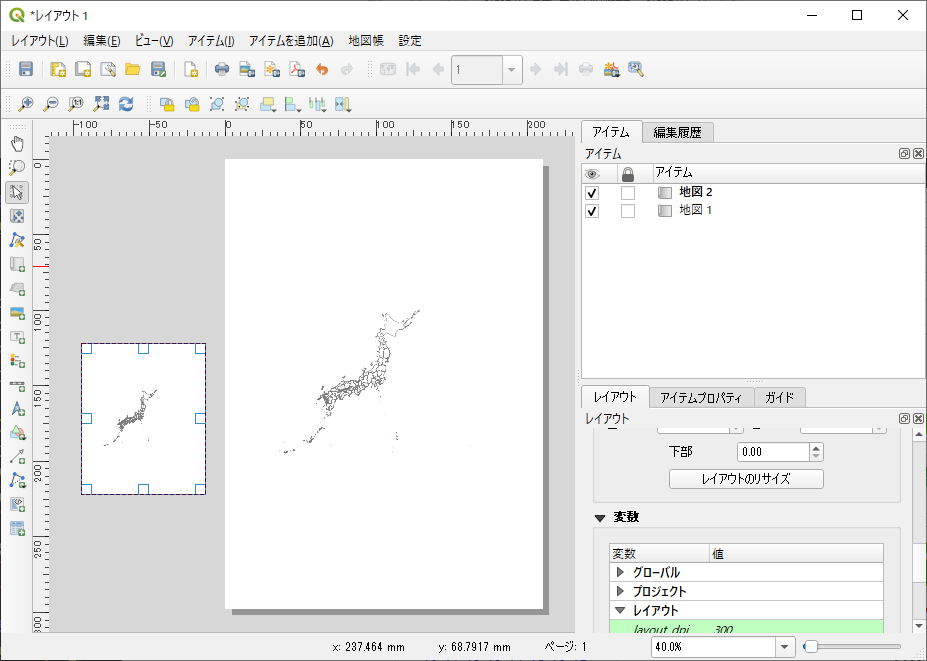Click the Zoom Full toolbar icon
927x661 pixels.
point(100,104)
